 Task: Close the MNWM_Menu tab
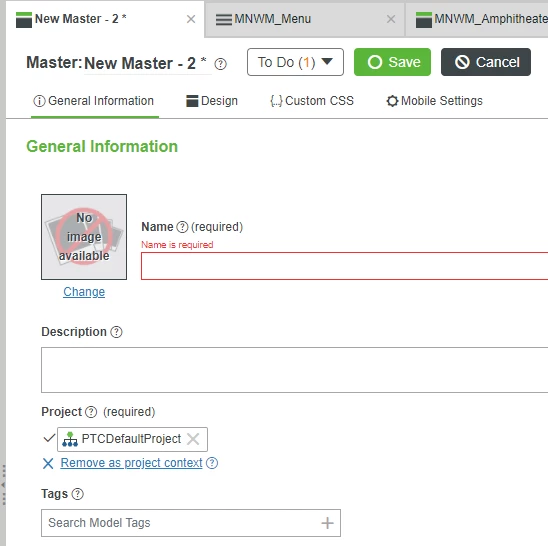tap(391, 19)
